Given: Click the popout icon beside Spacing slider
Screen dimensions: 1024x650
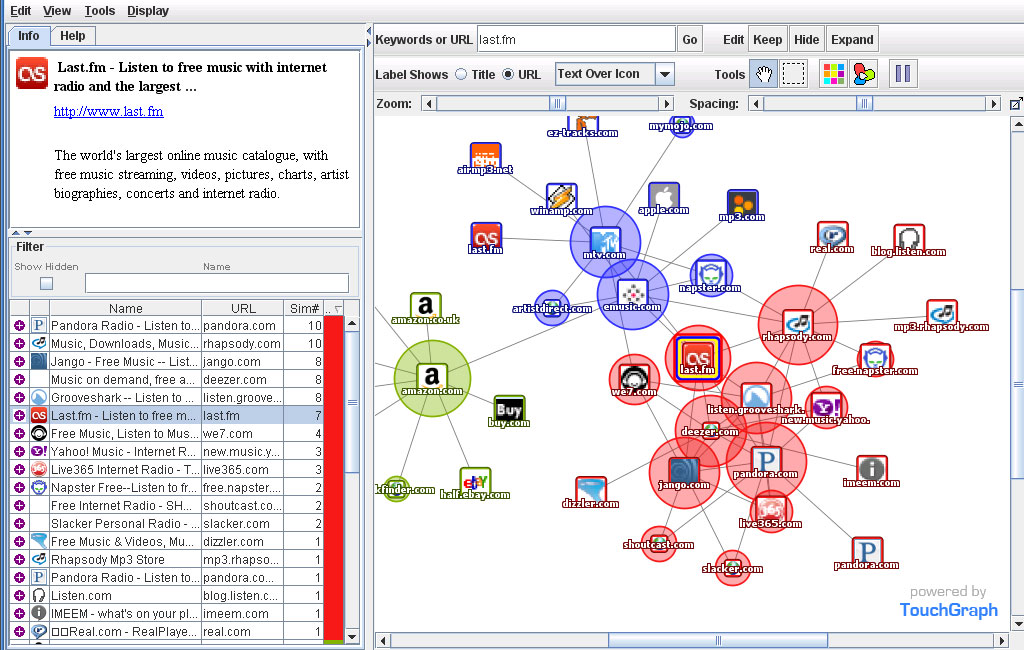Looking at the screenshot, I should (1015, 104).
